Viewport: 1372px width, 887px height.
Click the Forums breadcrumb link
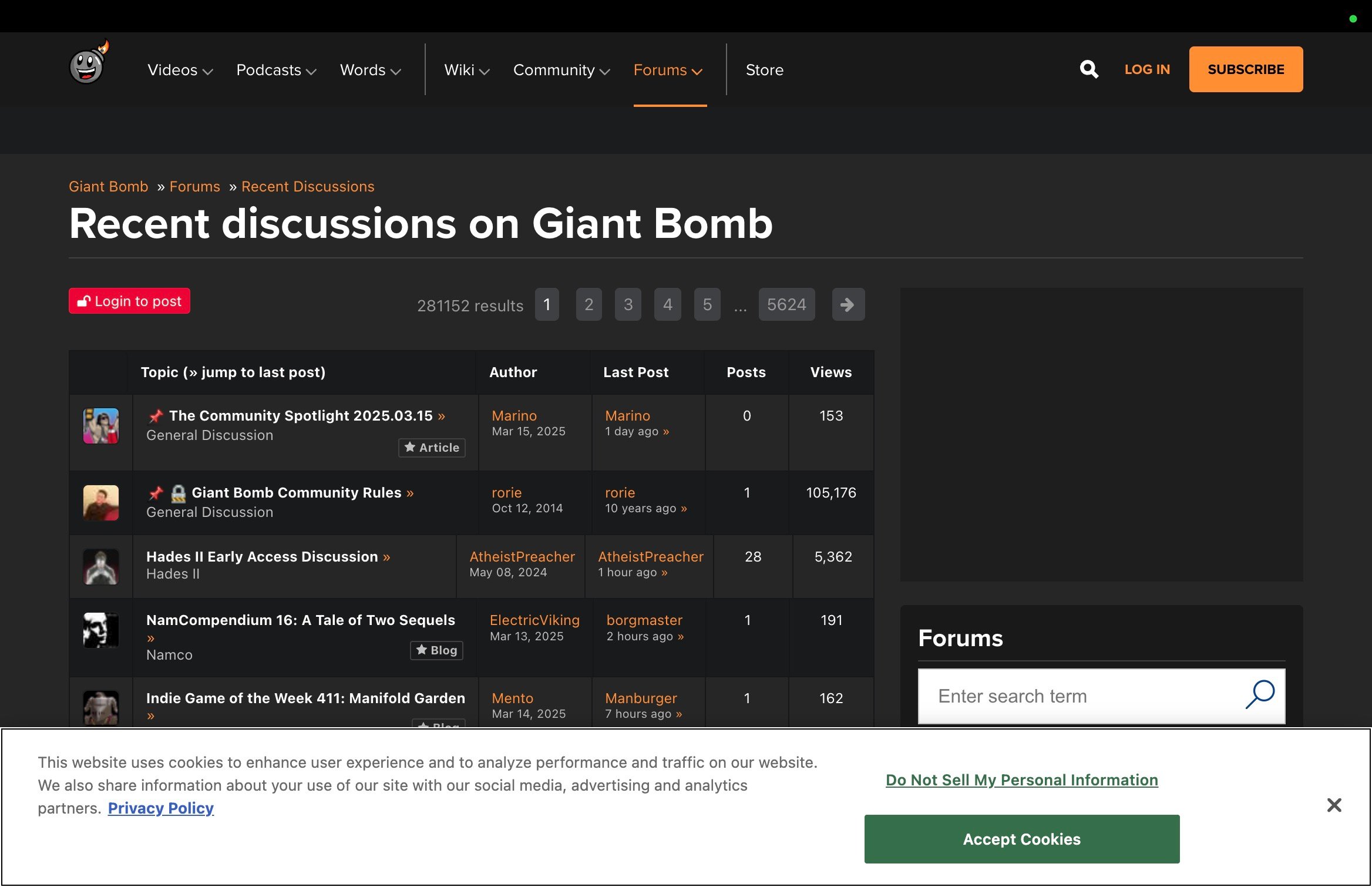(x=194, y=186)
